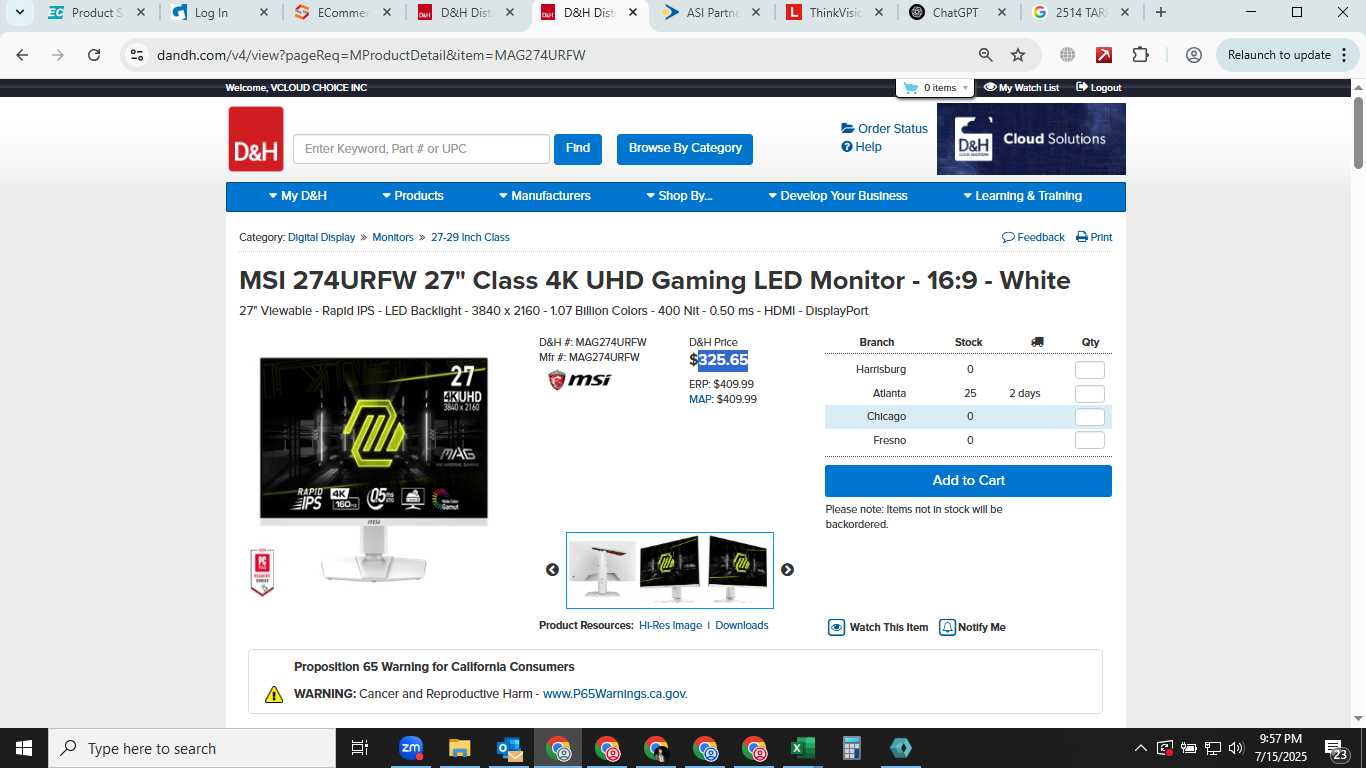This screenshot has width=1366, height=768.
Task: Bookmark page with the star icon
Action: pos(1018,55)
